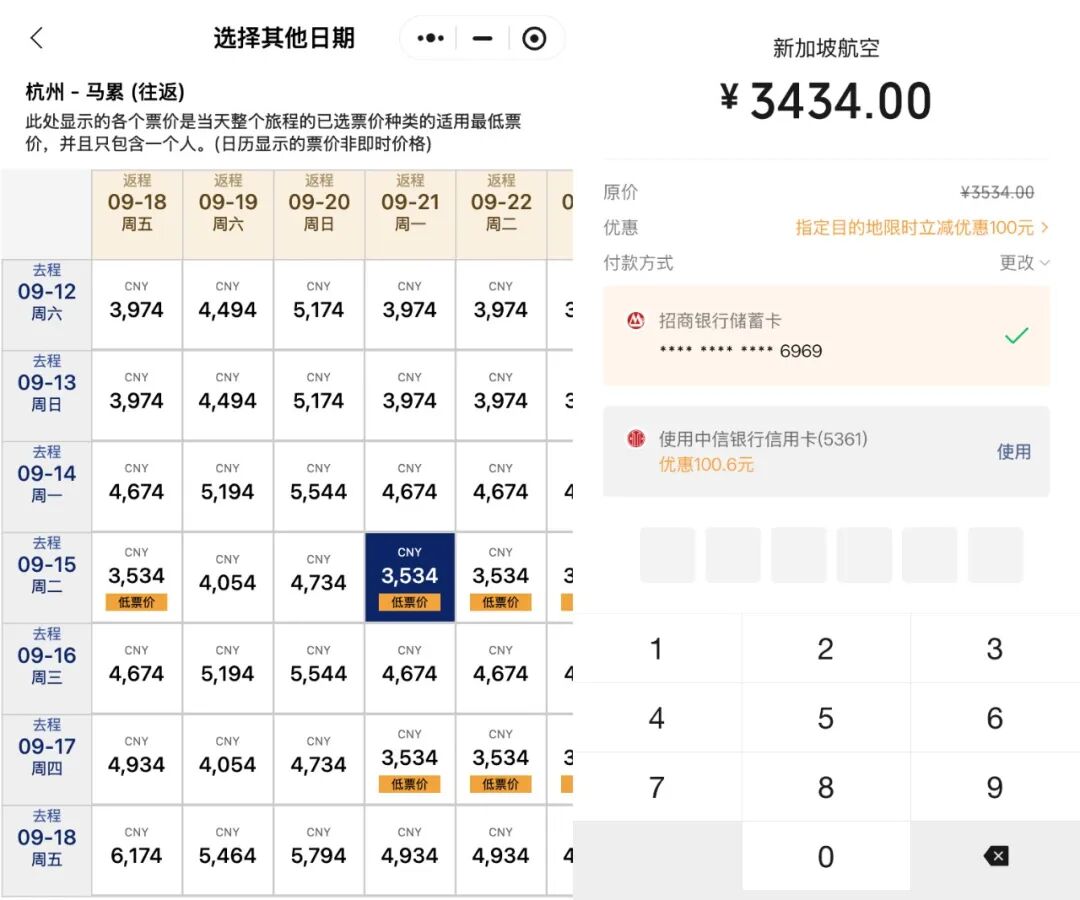The width and height of the screenshot is (1080, 900).
Task: Tap the backspace delete key
Action: pos(995,856)
